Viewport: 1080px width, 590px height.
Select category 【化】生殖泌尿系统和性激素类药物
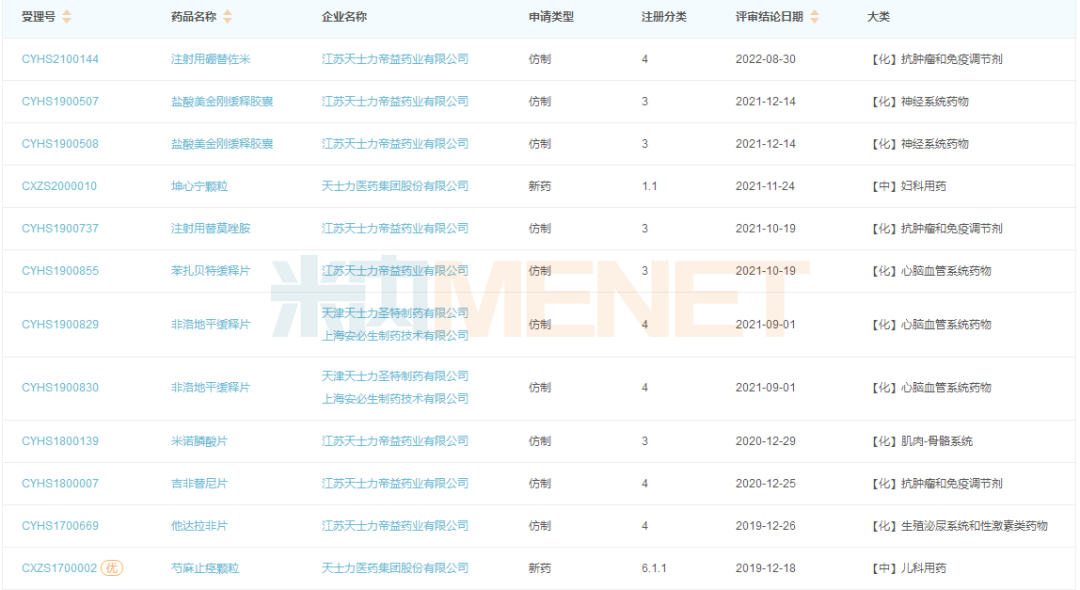point(958,526)
